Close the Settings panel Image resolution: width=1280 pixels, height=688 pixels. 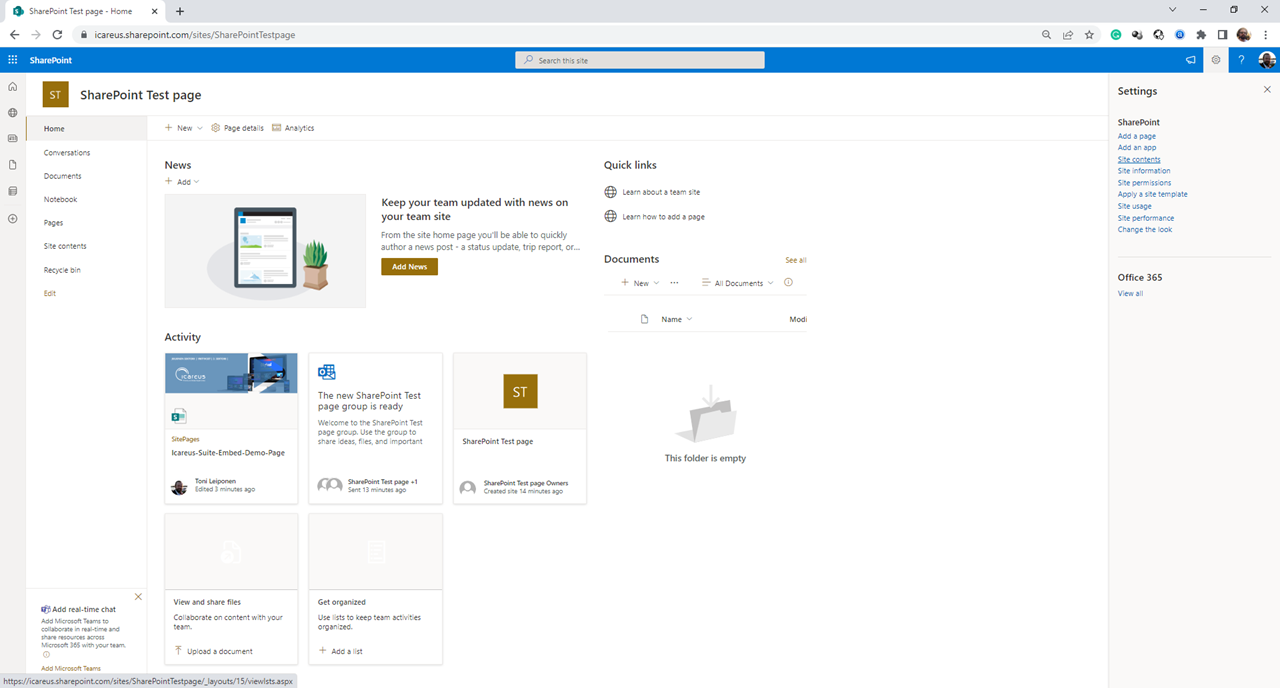1267,90
